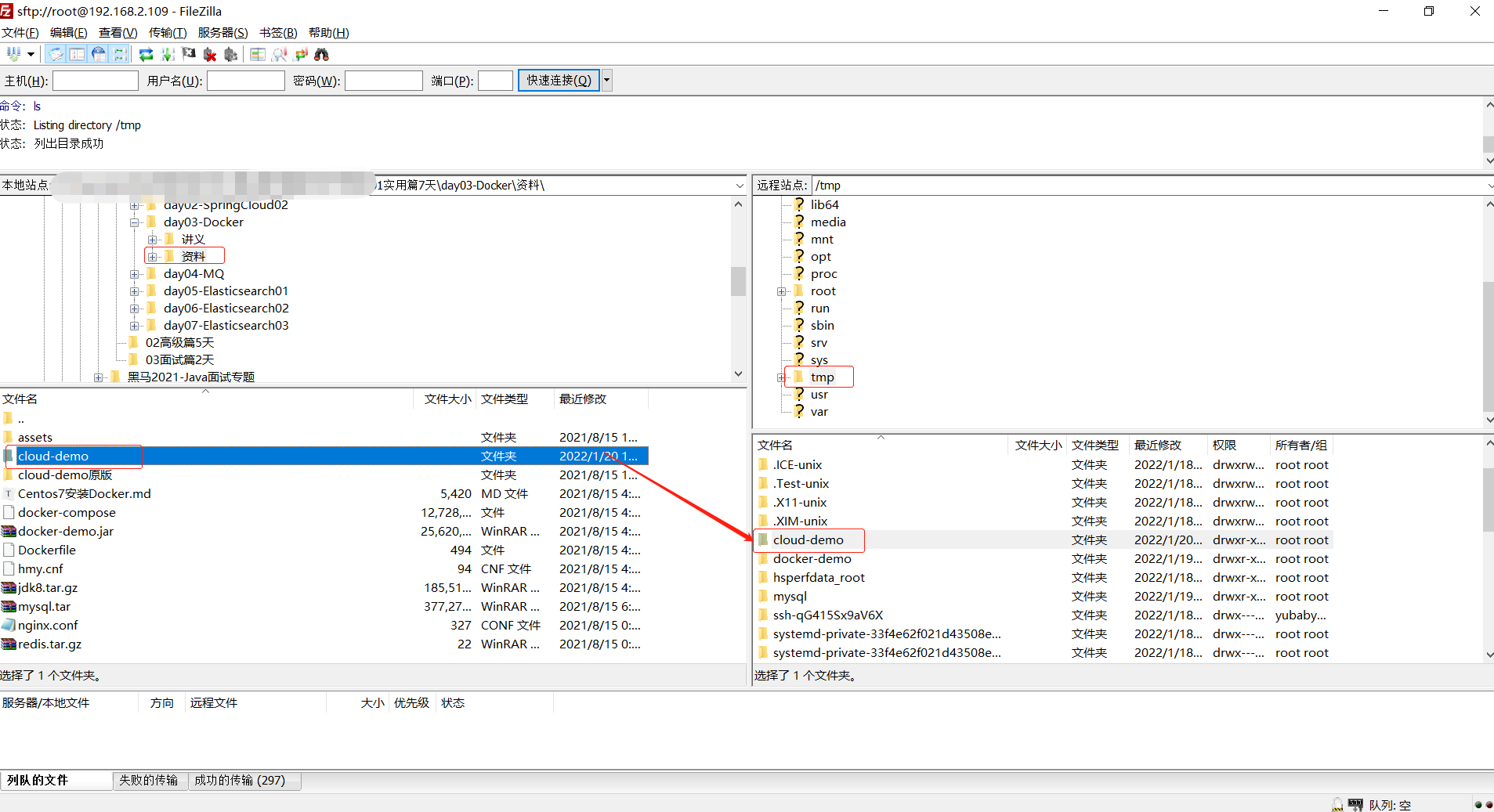The width and height of the screenshot is (1494, 812).
Task: Open the 传输(T) menu
Action: [x=168, y=32]
